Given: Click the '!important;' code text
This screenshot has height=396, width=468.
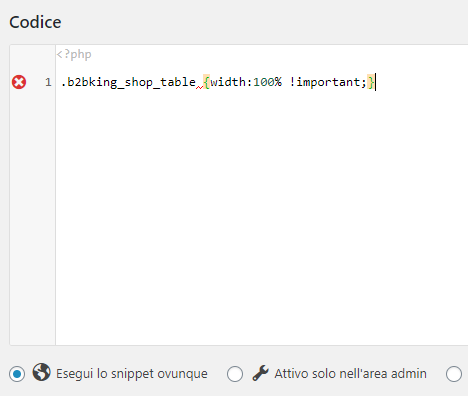Looking at the screenshot, I should coord(328,82).
